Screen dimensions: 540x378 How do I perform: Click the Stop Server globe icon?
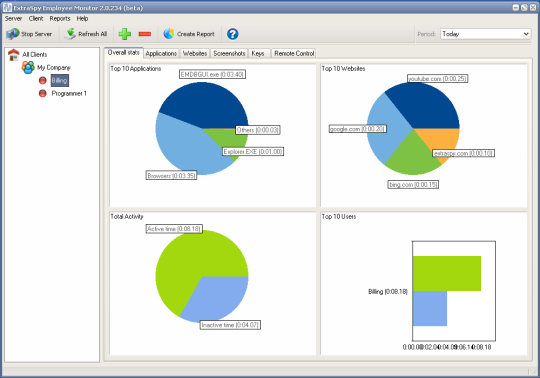pos(13,34)
